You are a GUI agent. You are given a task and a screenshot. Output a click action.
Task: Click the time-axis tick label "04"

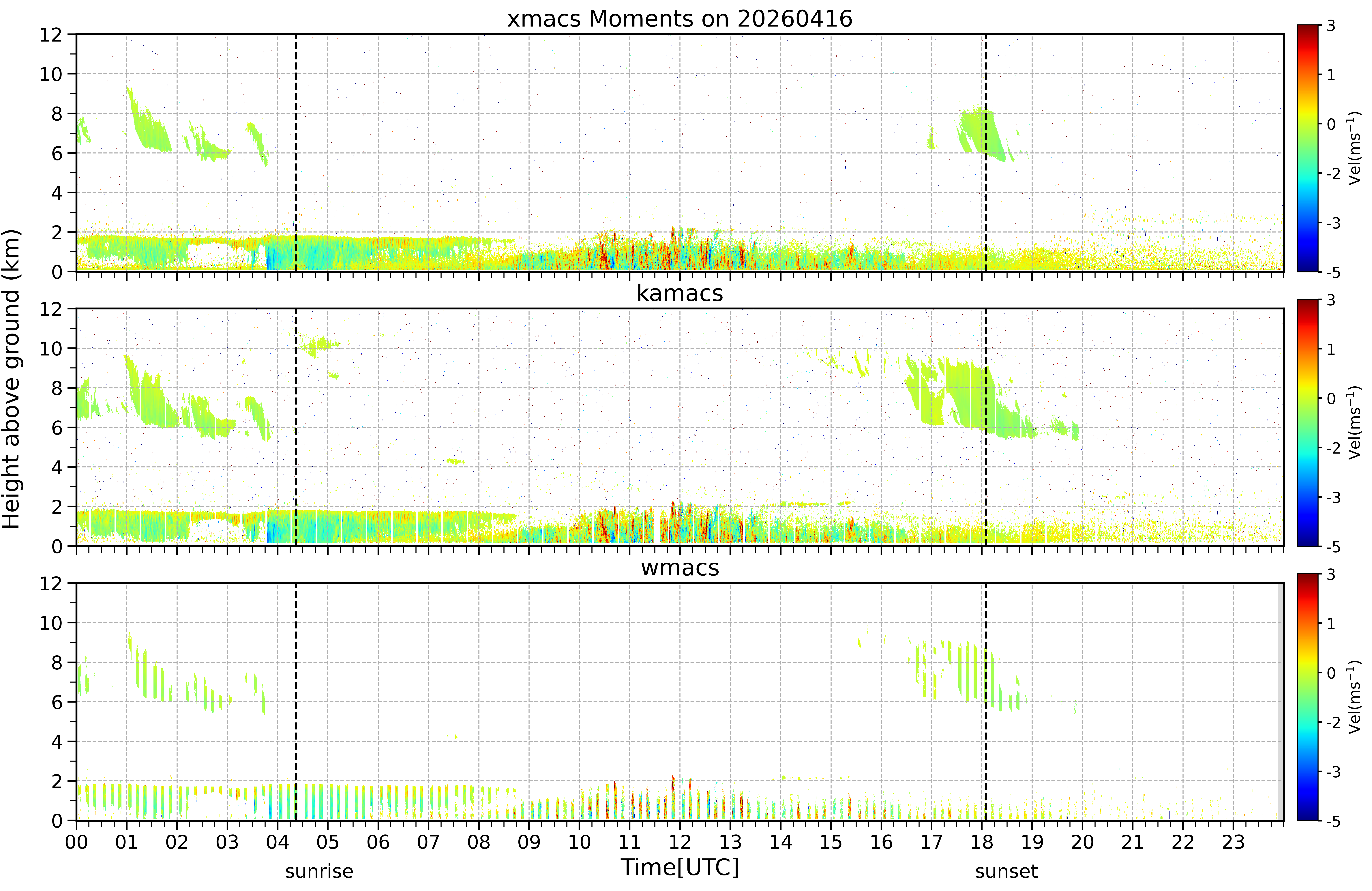pos(277,843)
